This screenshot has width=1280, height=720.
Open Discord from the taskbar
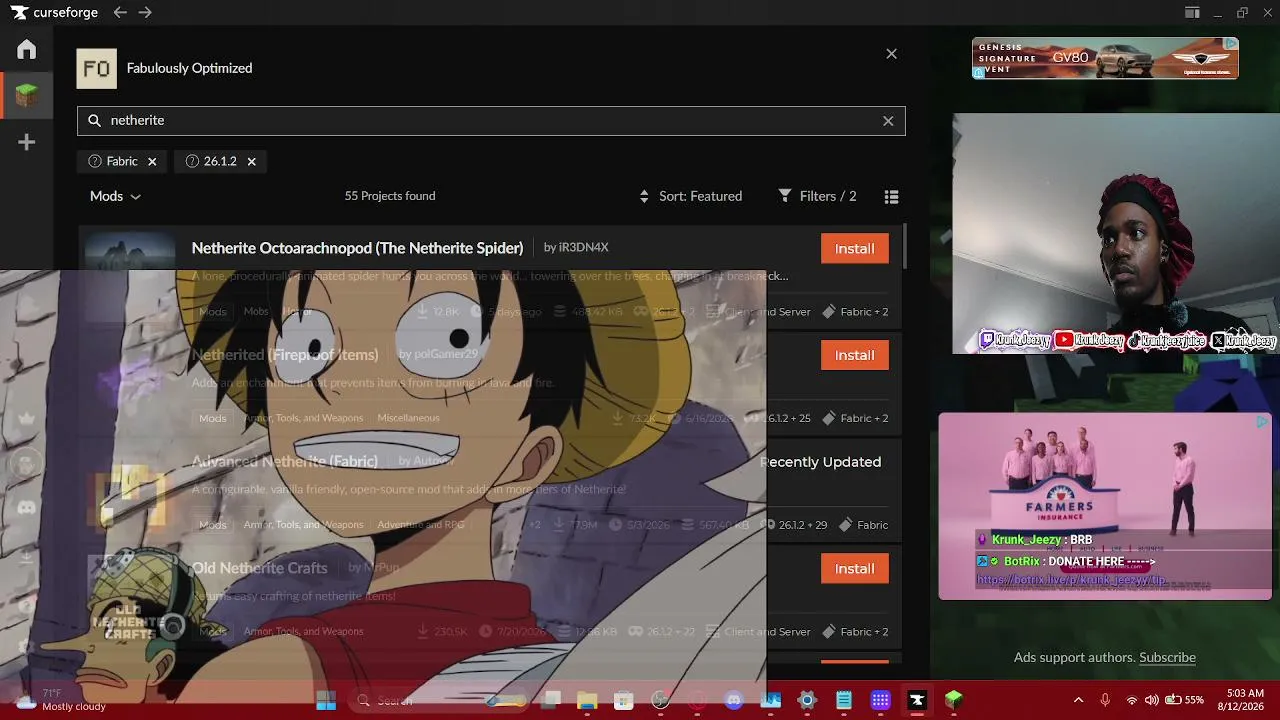[x=733, y=700]
